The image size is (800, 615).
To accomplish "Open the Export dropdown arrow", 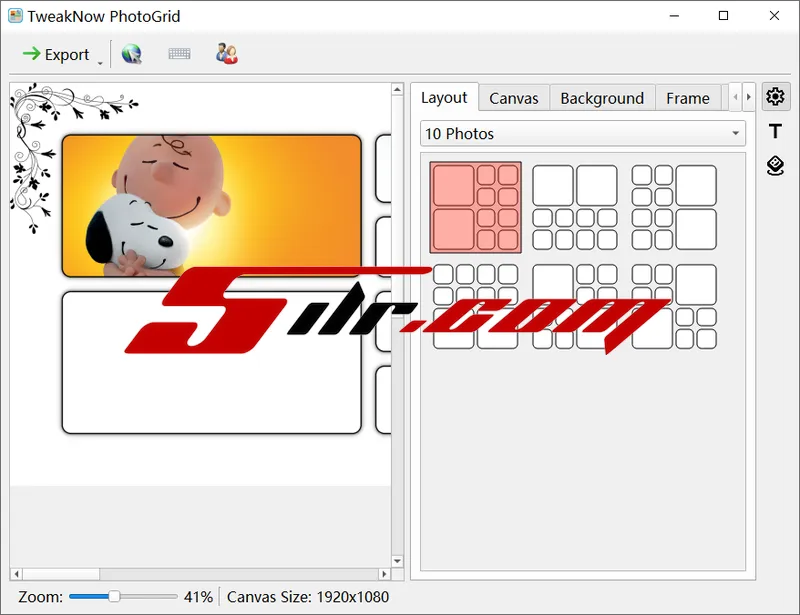I will click(100, 62).
